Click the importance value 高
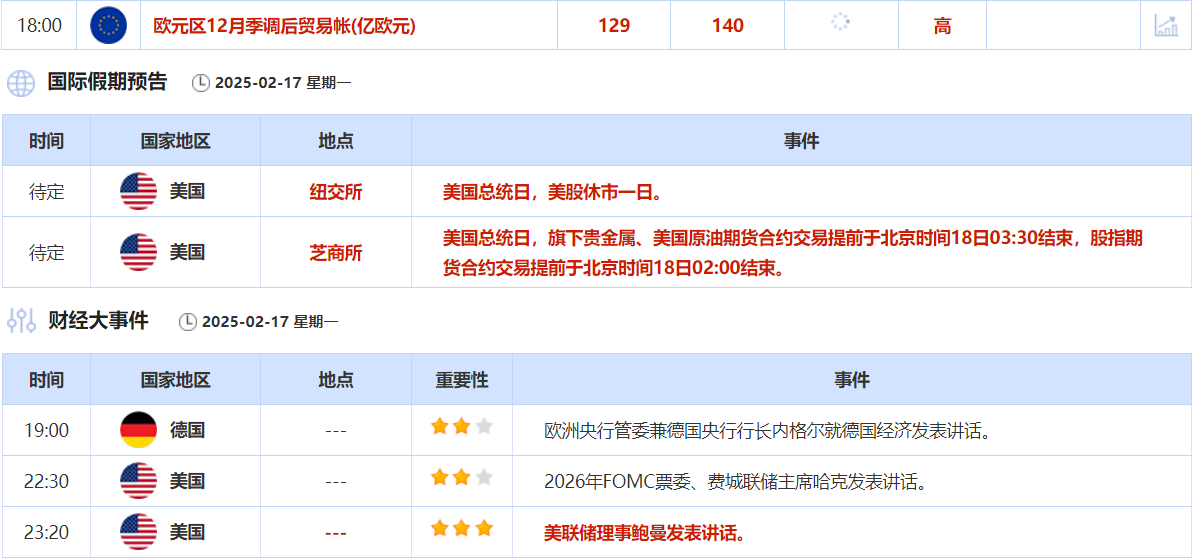Image resolution: width=1194 pixels, height=558 pixels. pyautogui.click(x=942, y=26)
